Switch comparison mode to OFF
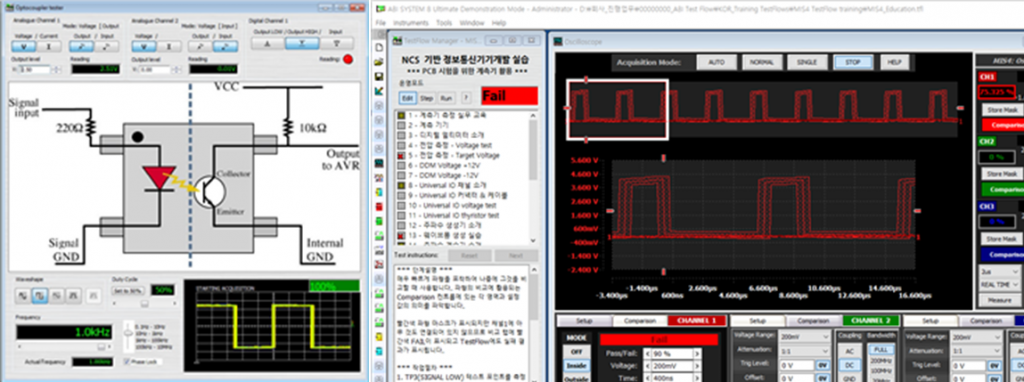This screenshot has height=382, width=1024. (x=576, y=352)
